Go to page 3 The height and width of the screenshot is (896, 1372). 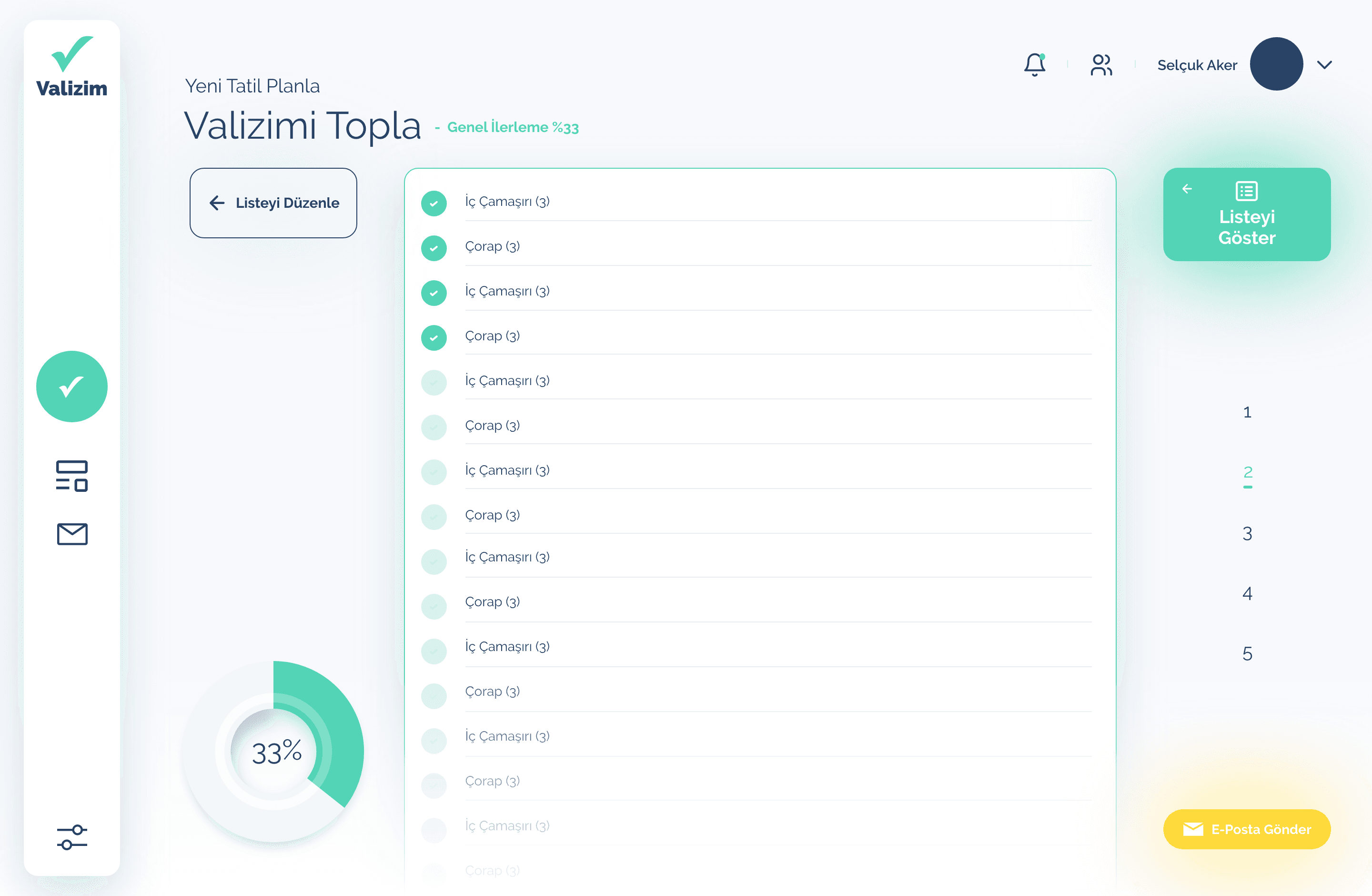click(1247, 533)
